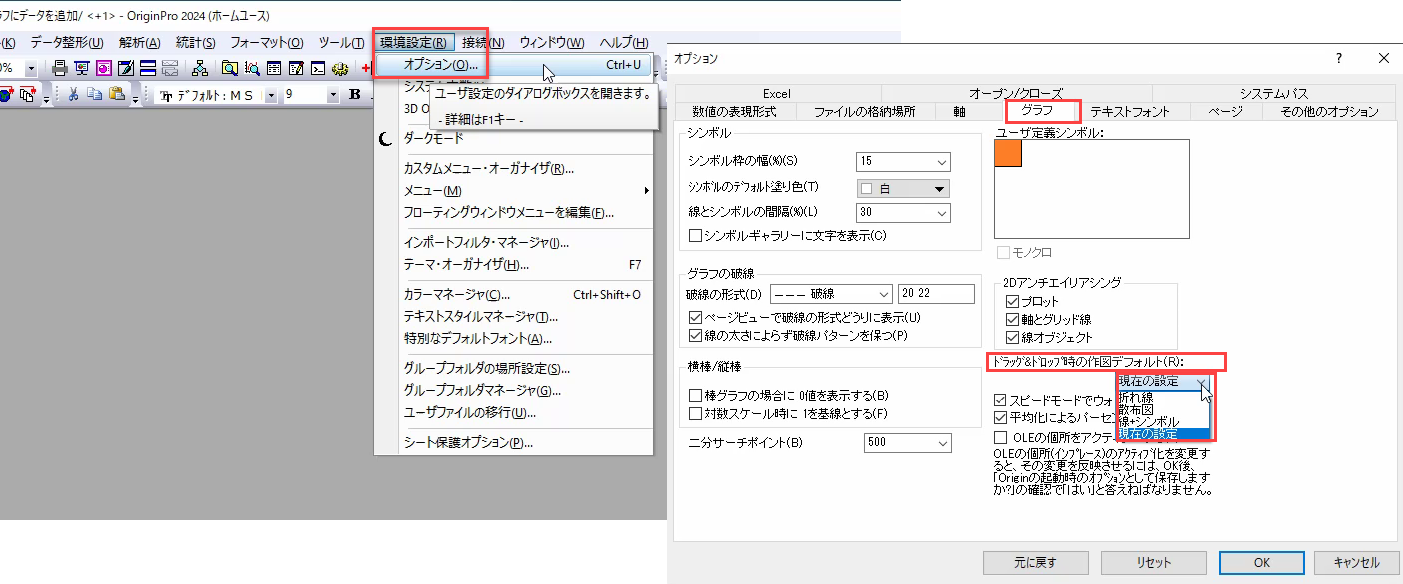Open テーマ・オーガナイザ(H)... from menu
This screenshot has width=1403, height=584.
(x=513, y=265)
